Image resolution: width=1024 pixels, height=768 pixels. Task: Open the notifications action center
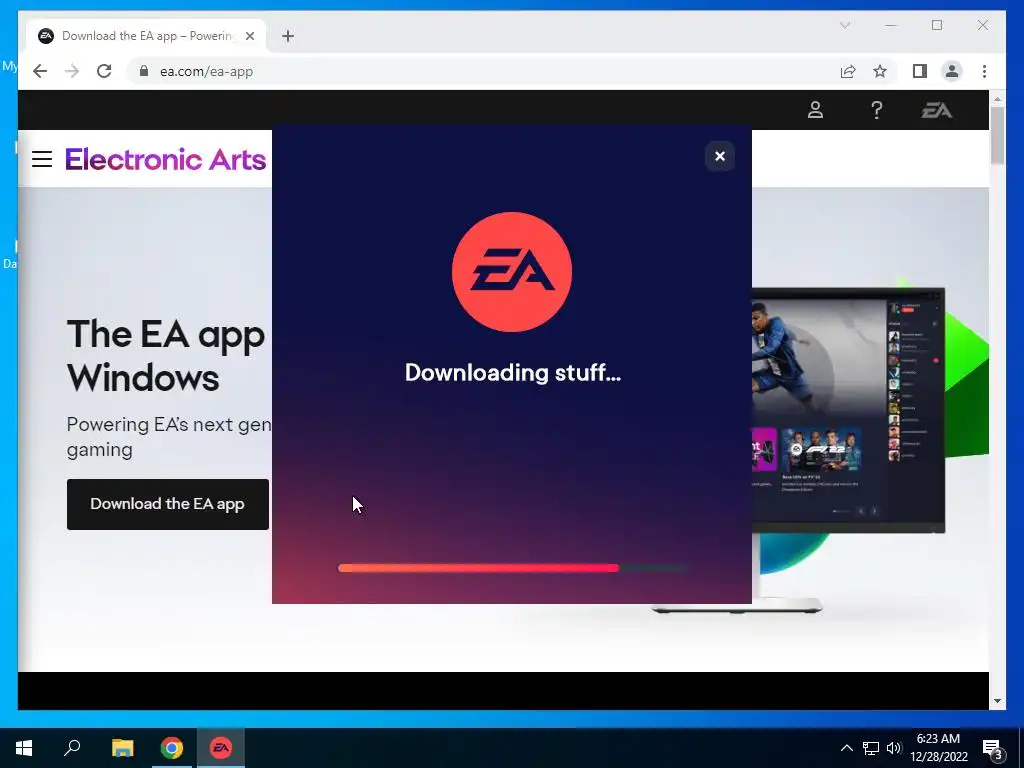click(993, 748)
